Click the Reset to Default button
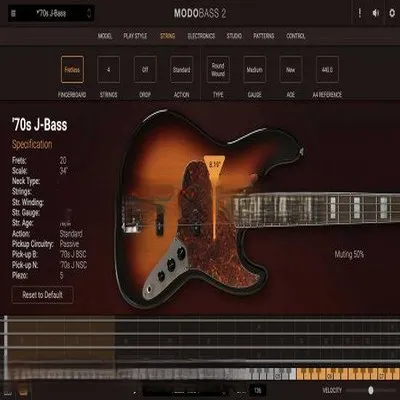This screenshot has height=400, width=400. (x=42, y=295)
